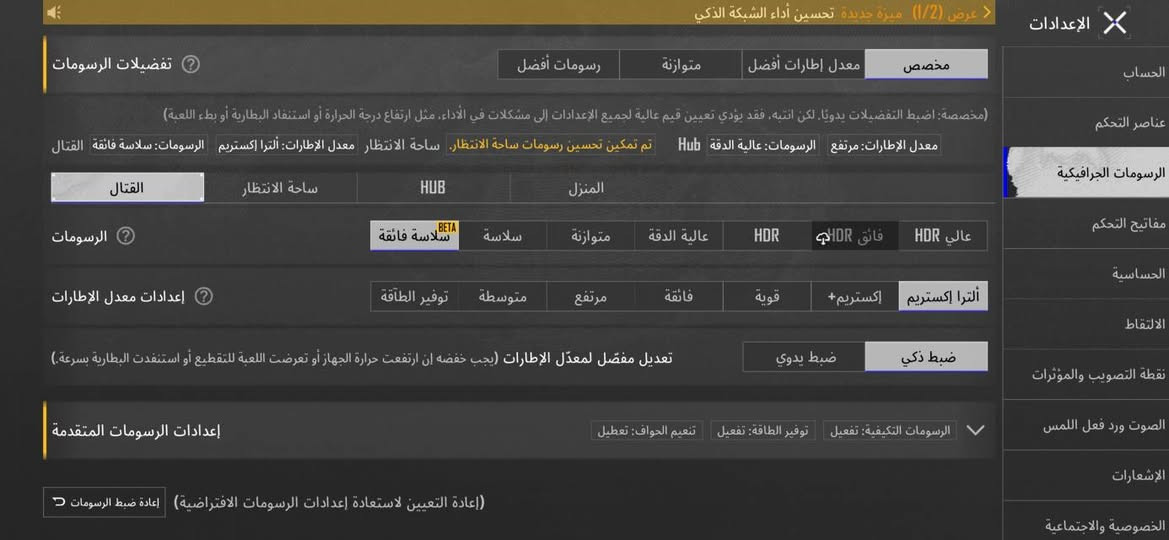Click the yellow lobby graphics enabled notice
Viewport: 1169px width, 540px height.
551,145
